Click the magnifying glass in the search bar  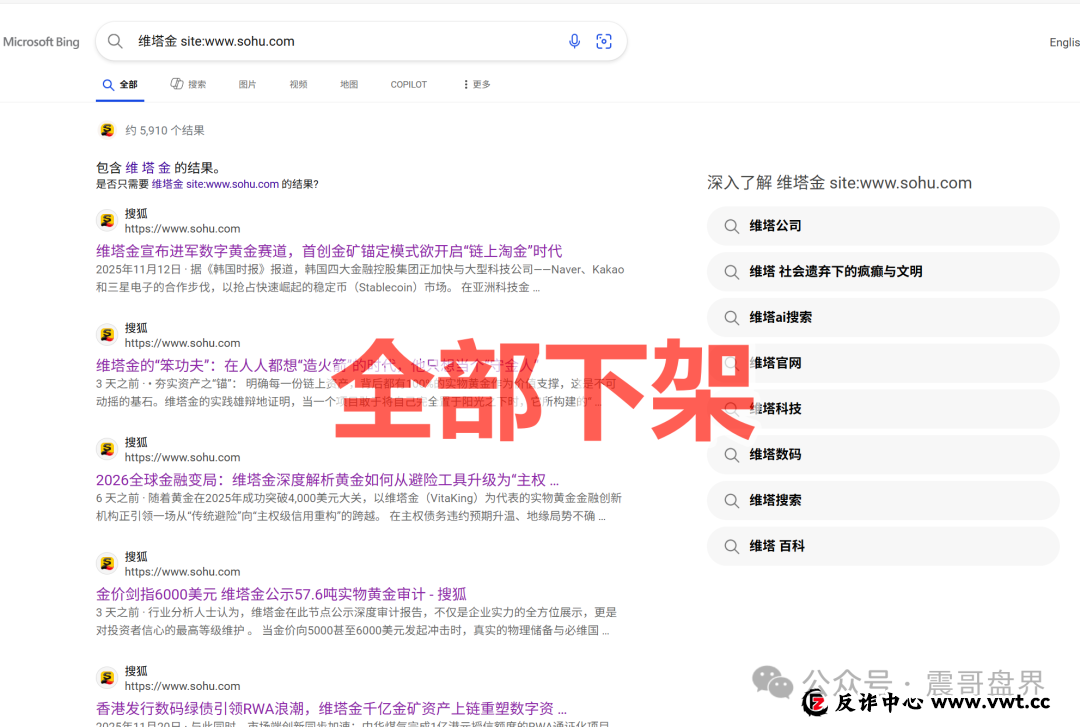pyautogui.click(x=115, y=41)
